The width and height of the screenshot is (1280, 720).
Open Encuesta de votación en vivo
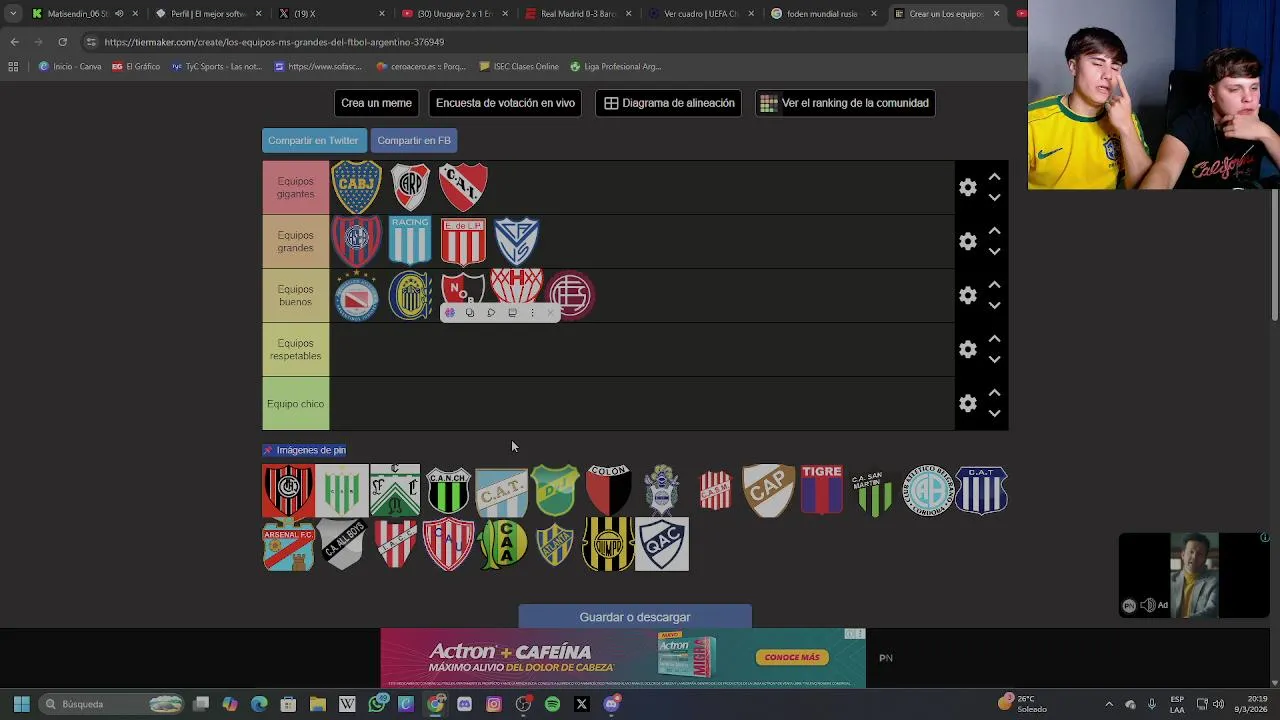tap(505, 103)
